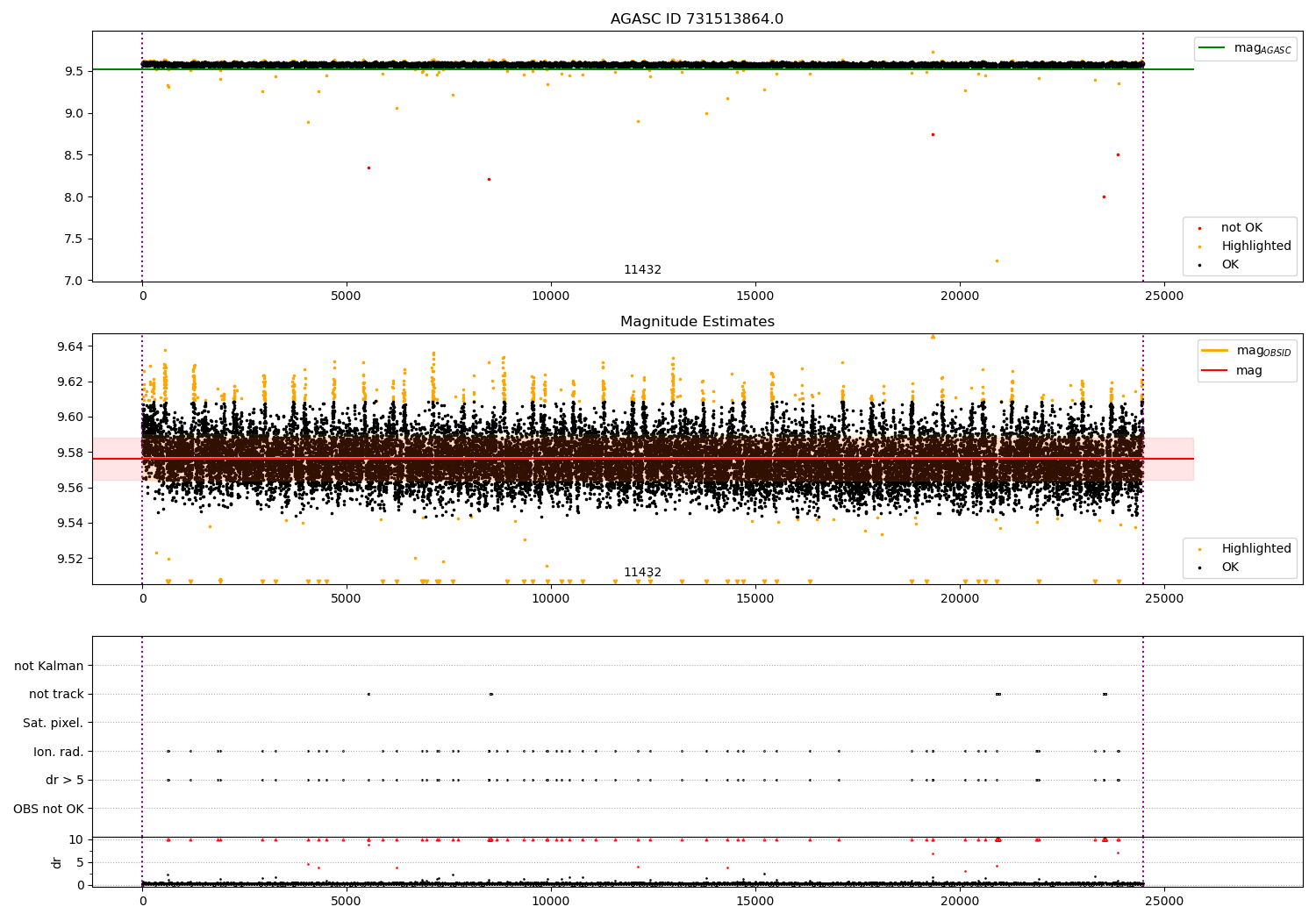Click the red not-OK point near magnitude 8.35
This screenshot has width=1316, height=921.
(368, 168)
